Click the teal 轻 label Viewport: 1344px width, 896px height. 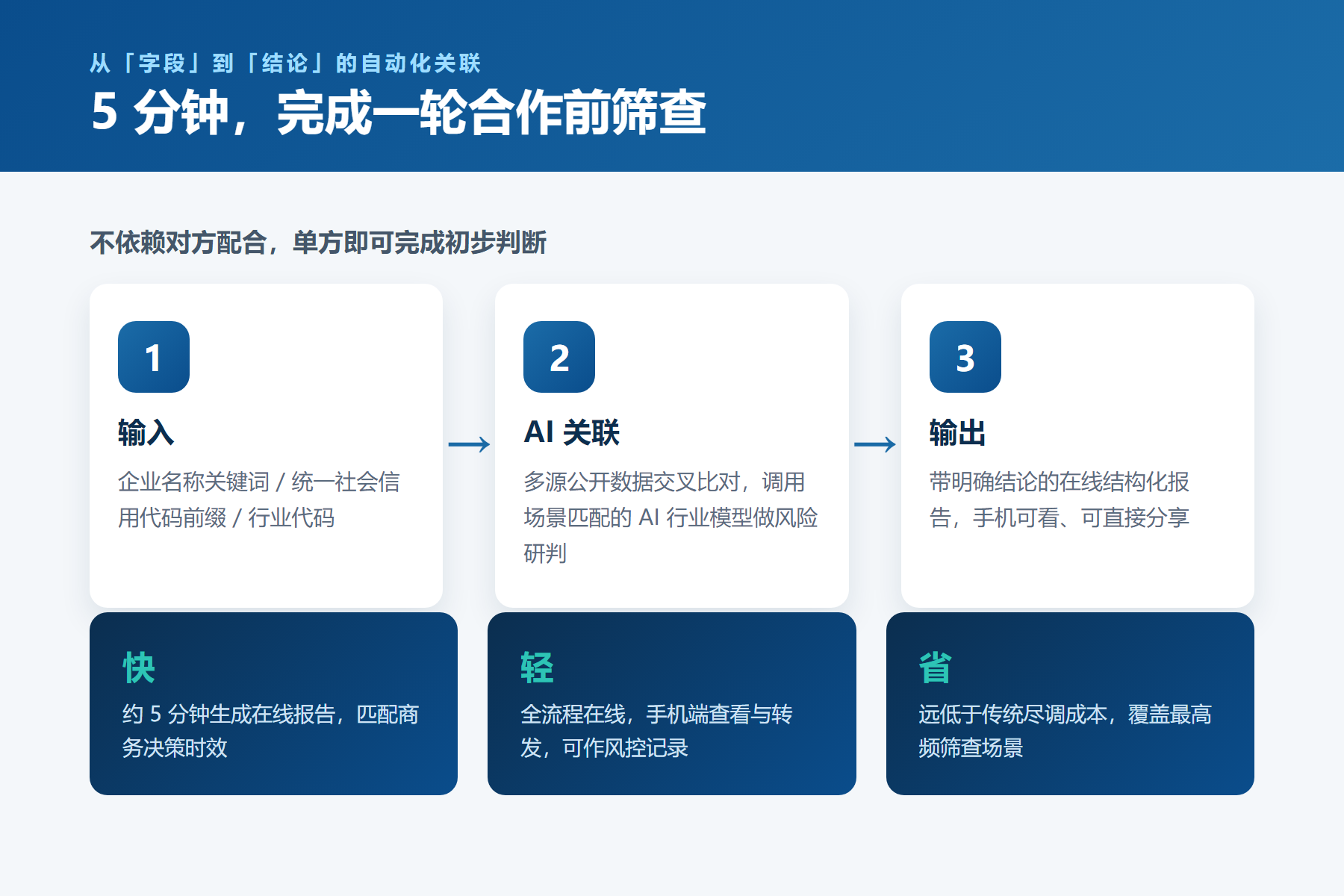pyautogui.click(x=537, y=668)
